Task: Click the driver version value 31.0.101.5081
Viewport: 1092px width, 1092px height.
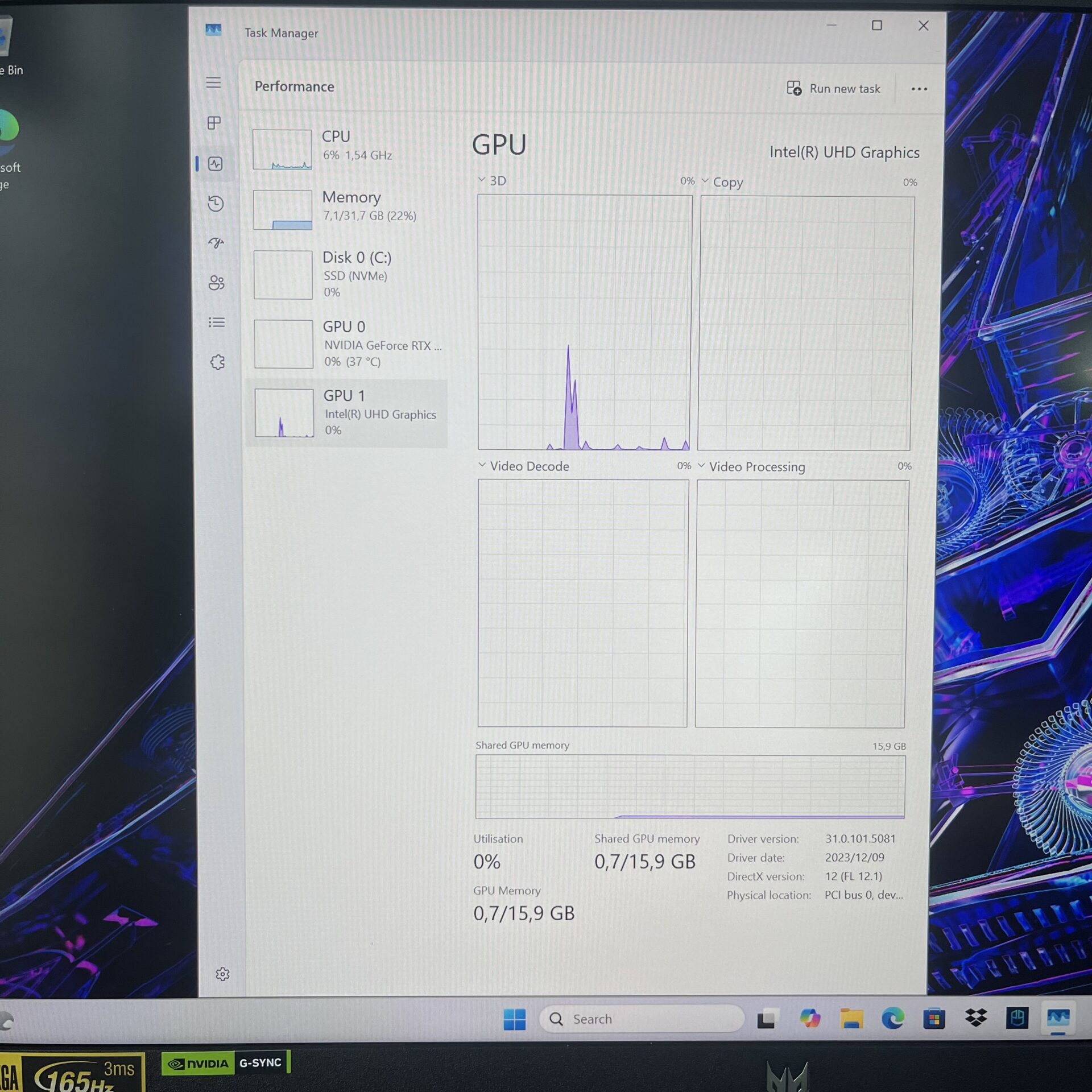Action: pos(861,838)
